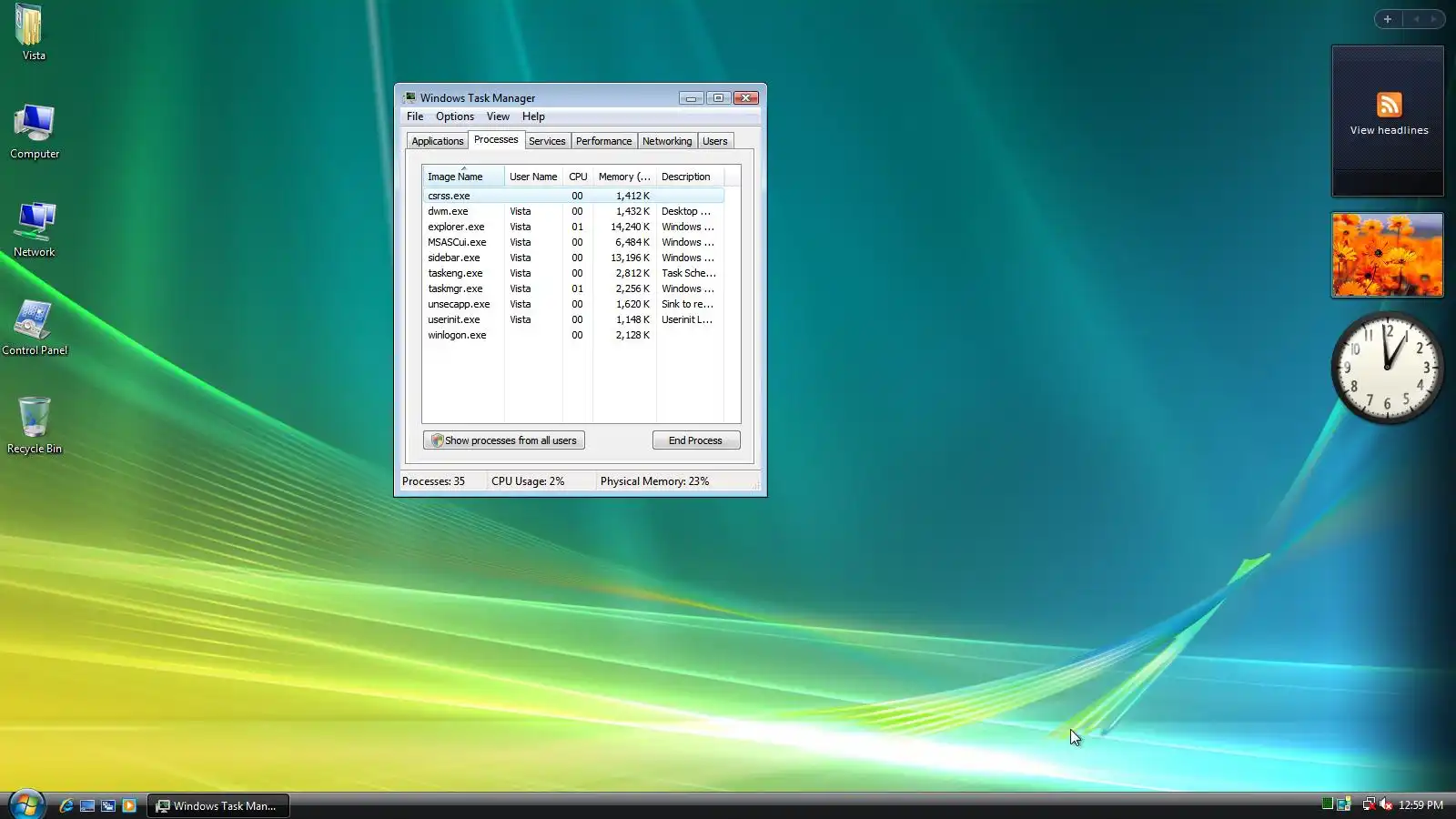
Task: Launch Windows Media Player from Quick Launch
Action: point(129,805)
